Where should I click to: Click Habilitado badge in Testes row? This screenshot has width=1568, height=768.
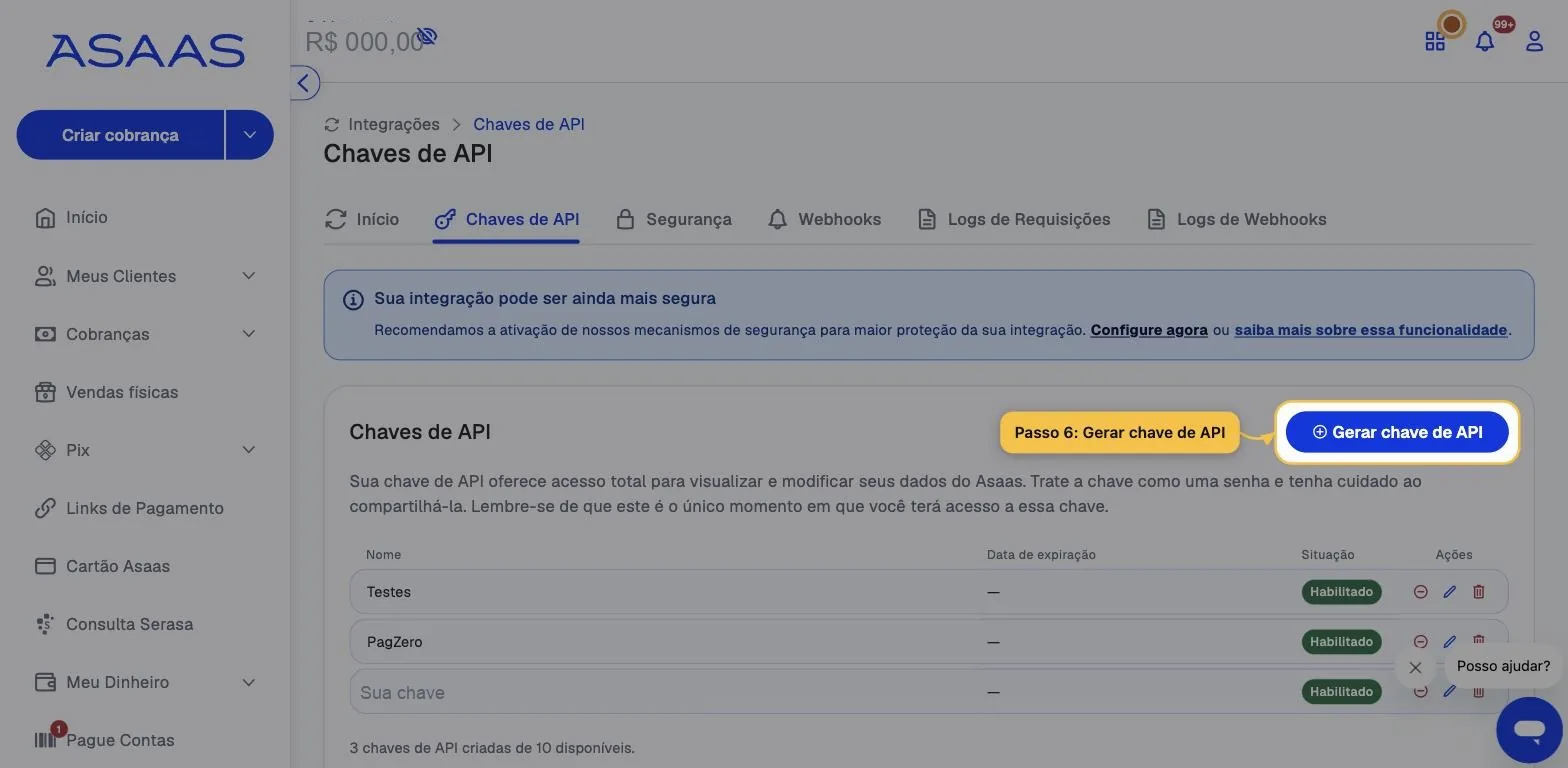point(1341,592)
